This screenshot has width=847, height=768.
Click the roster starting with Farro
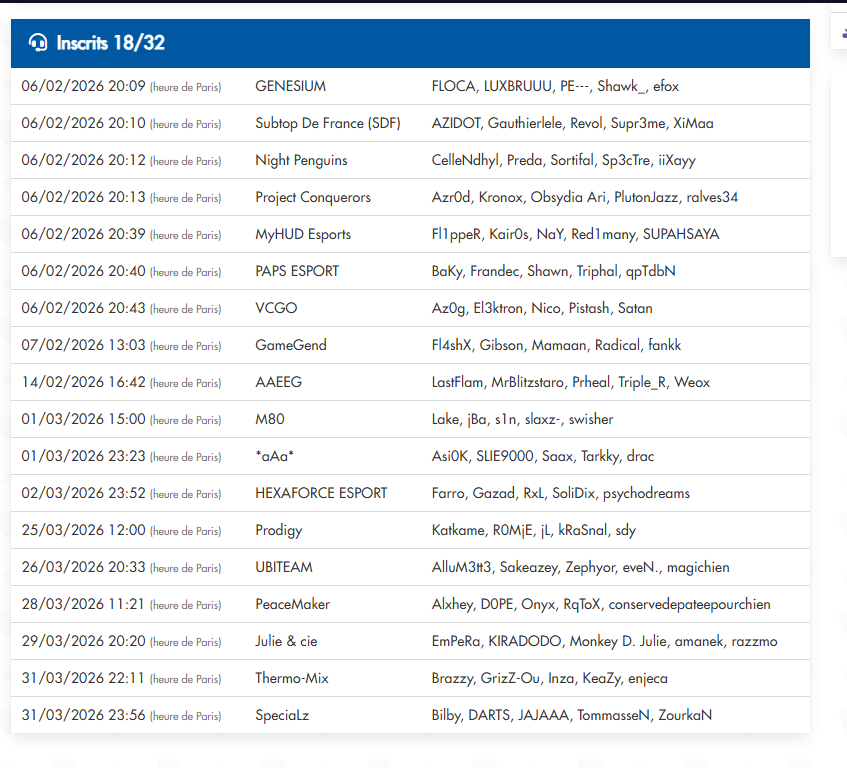(x=561, y=493)
